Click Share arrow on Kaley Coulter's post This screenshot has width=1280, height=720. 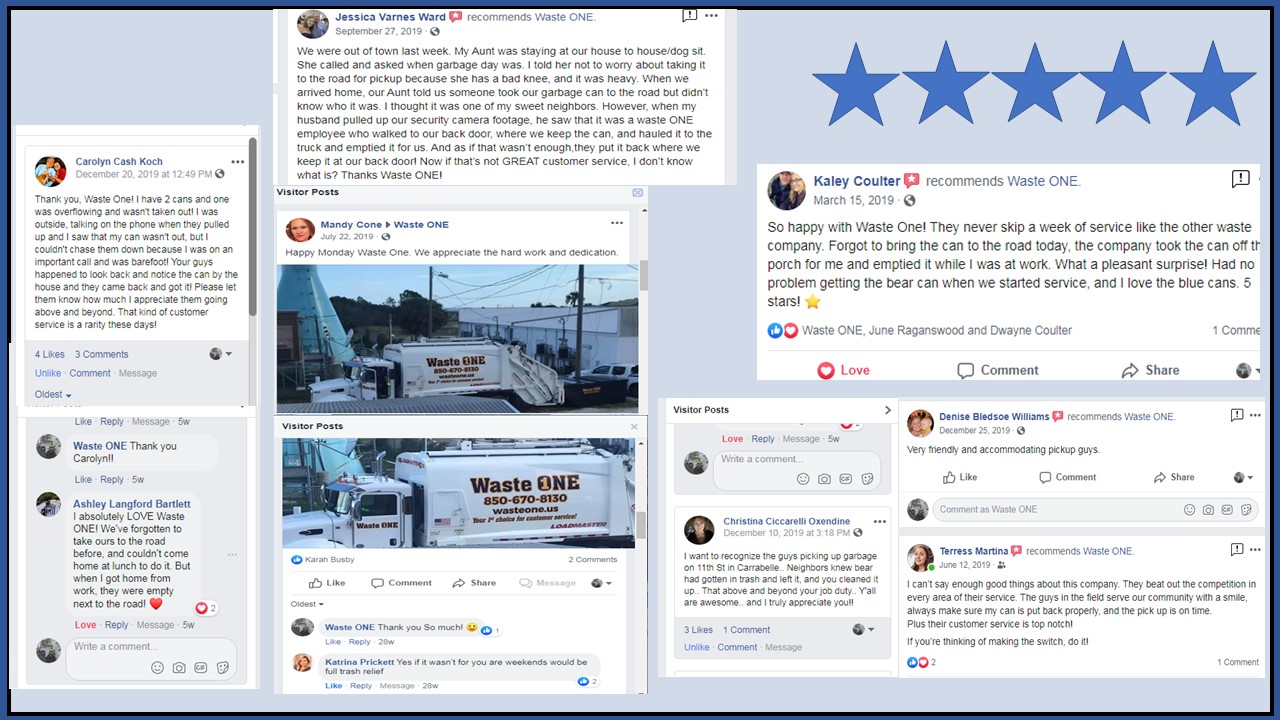(1130, 370)
